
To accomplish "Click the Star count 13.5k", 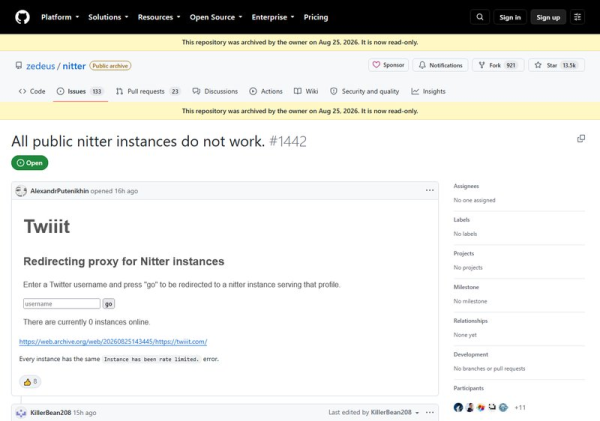I will pyautogui.click(x=569, y=65).
